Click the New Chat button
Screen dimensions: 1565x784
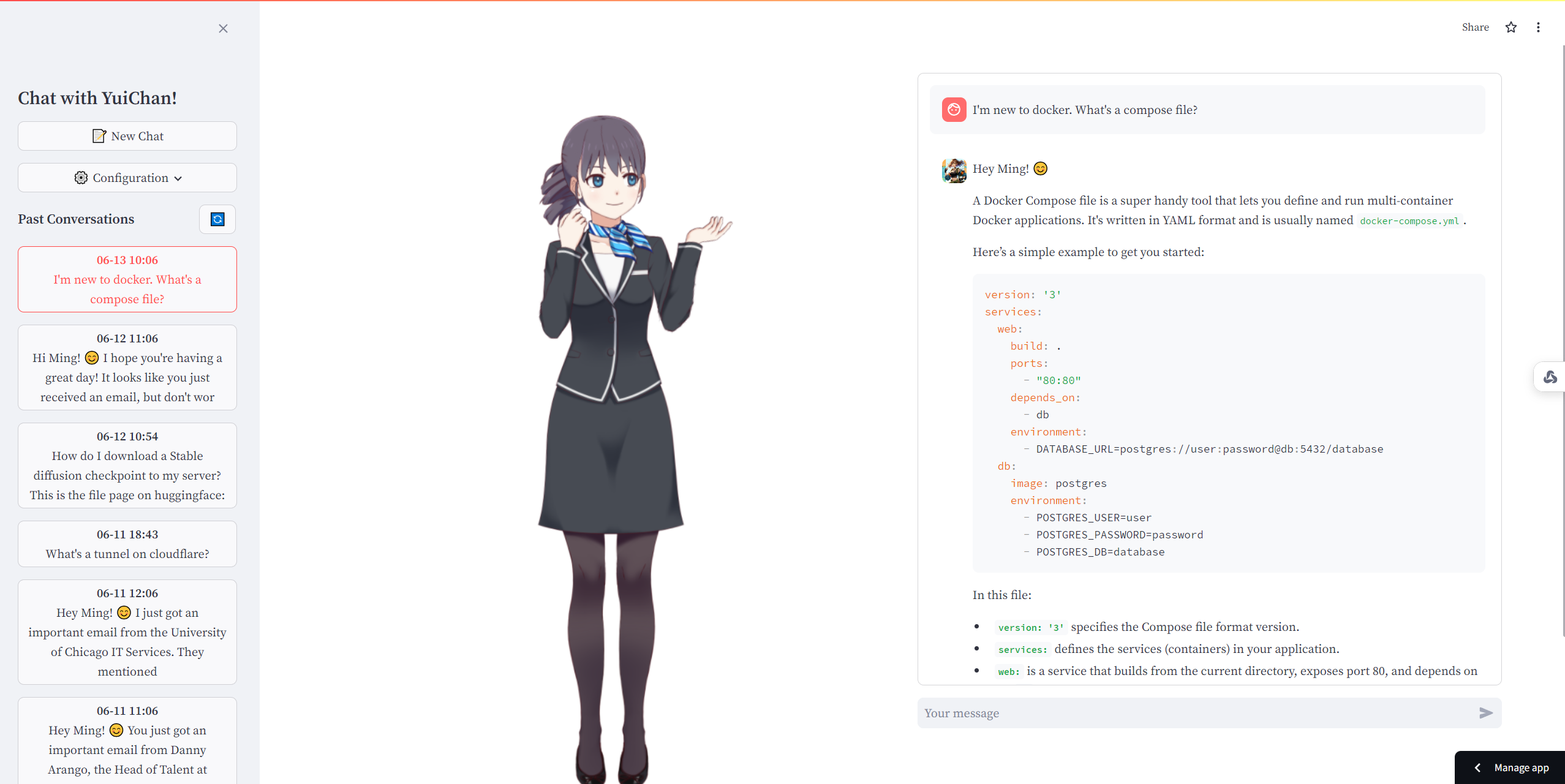pyautogui.click(x=127, y=136)
